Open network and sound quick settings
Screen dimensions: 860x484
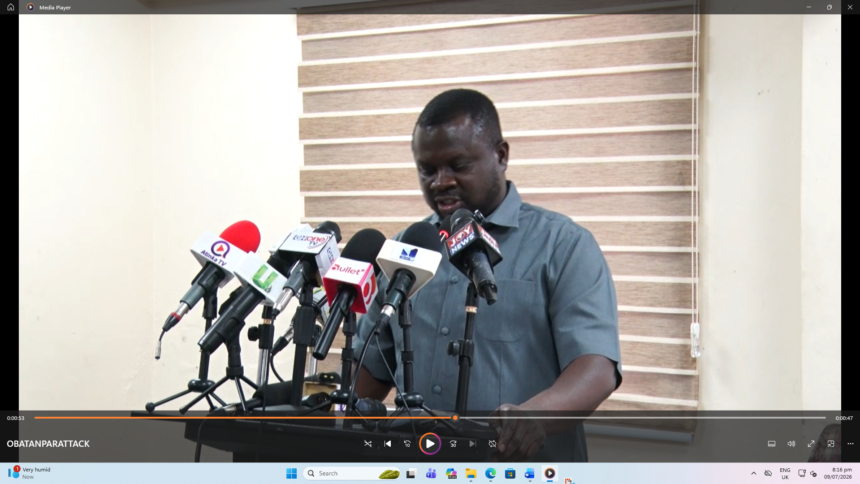tap(807, 473)
